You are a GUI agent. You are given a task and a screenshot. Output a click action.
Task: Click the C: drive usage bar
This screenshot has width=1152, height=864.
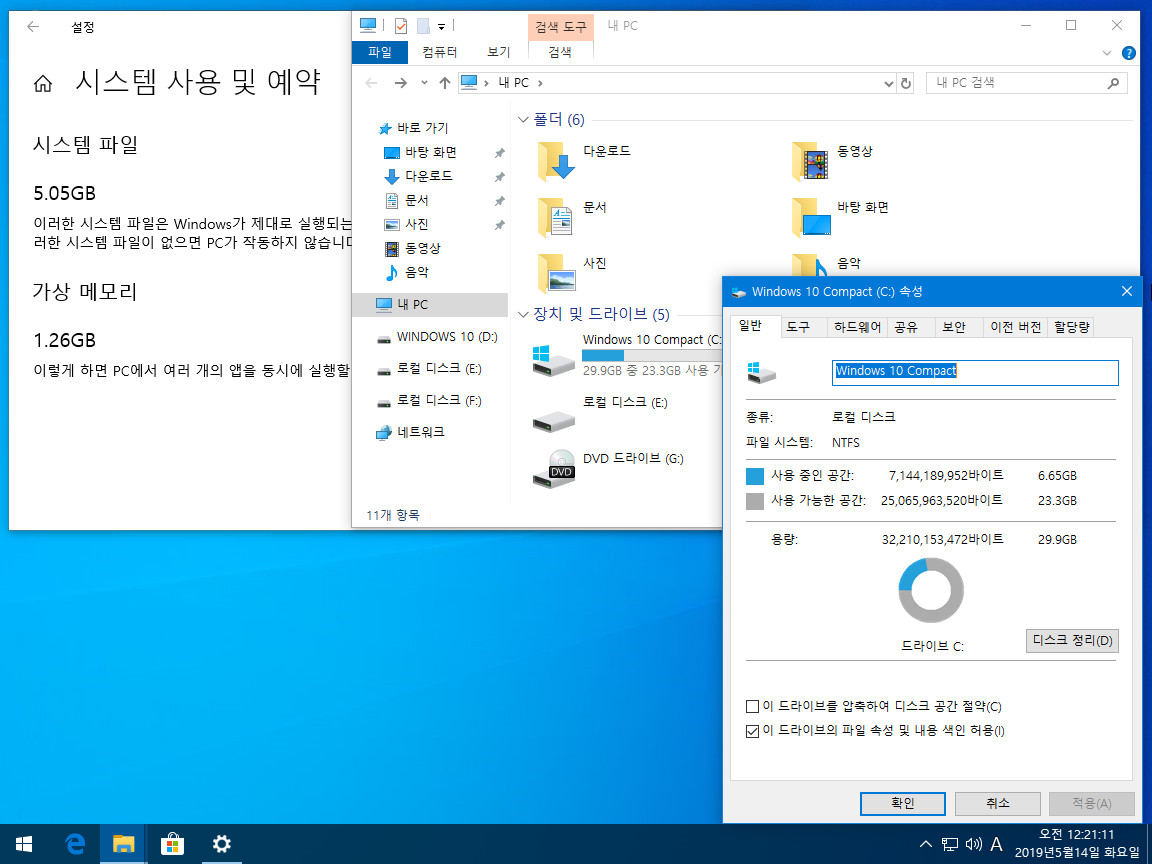pos(652,355)
